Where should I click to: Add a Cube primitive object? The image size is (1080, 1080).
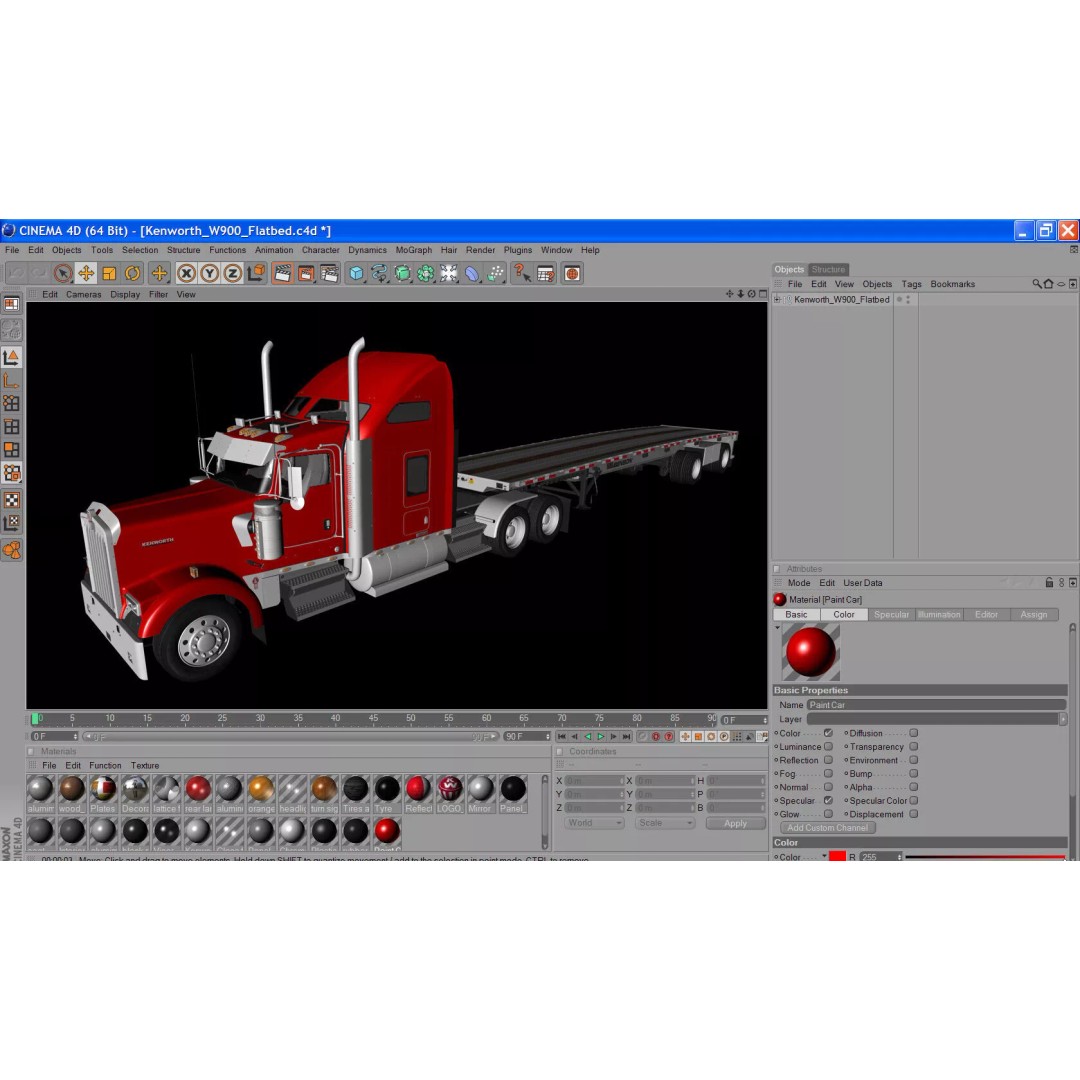pyautogui.click(x=356, y=273)
